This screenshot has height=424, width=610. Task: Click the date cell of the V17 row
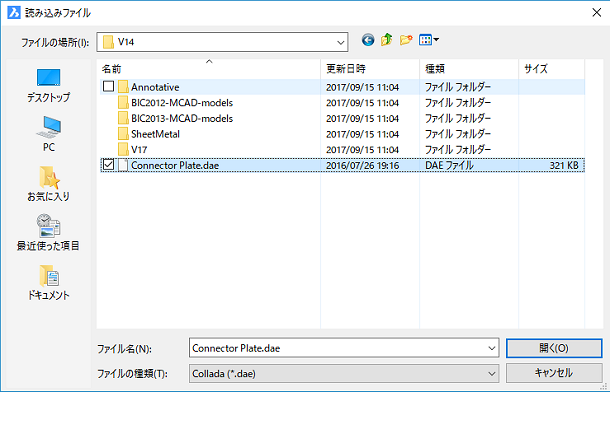[363, 149]
